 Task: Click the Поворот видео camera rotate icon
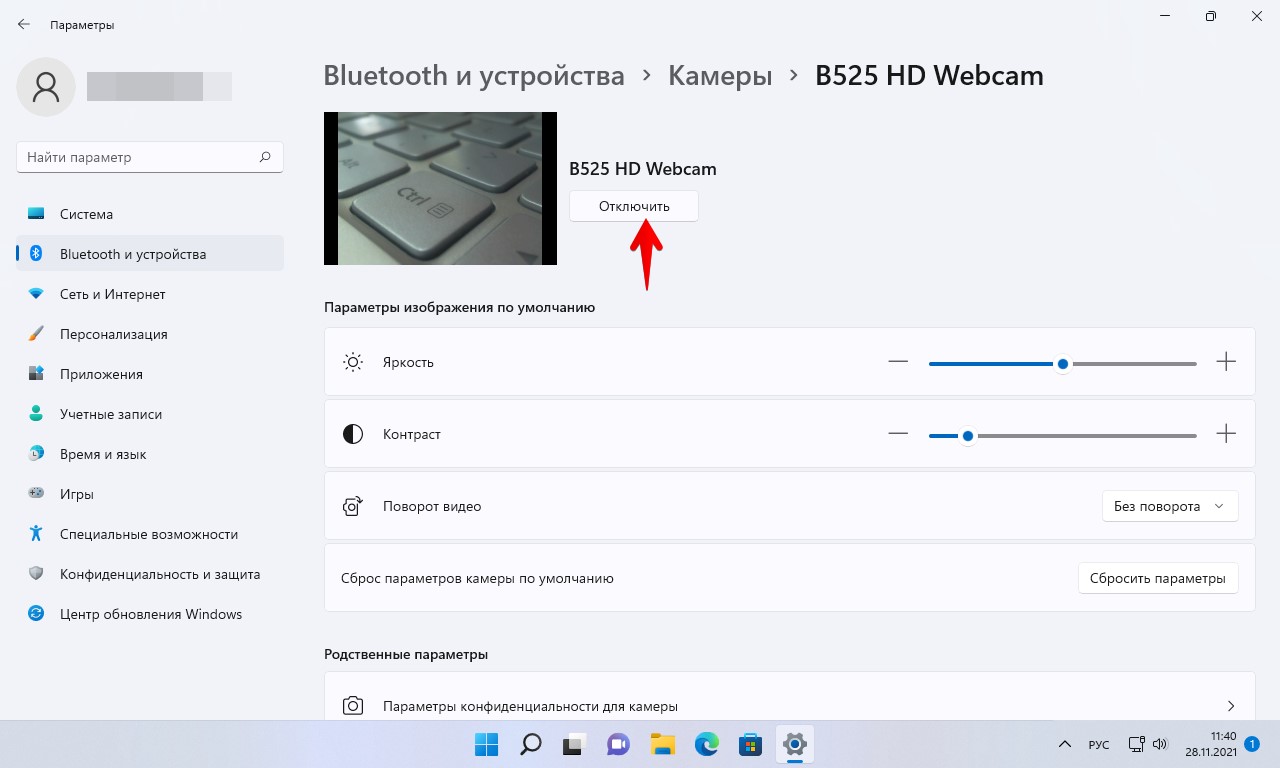(x=353, y=506)
